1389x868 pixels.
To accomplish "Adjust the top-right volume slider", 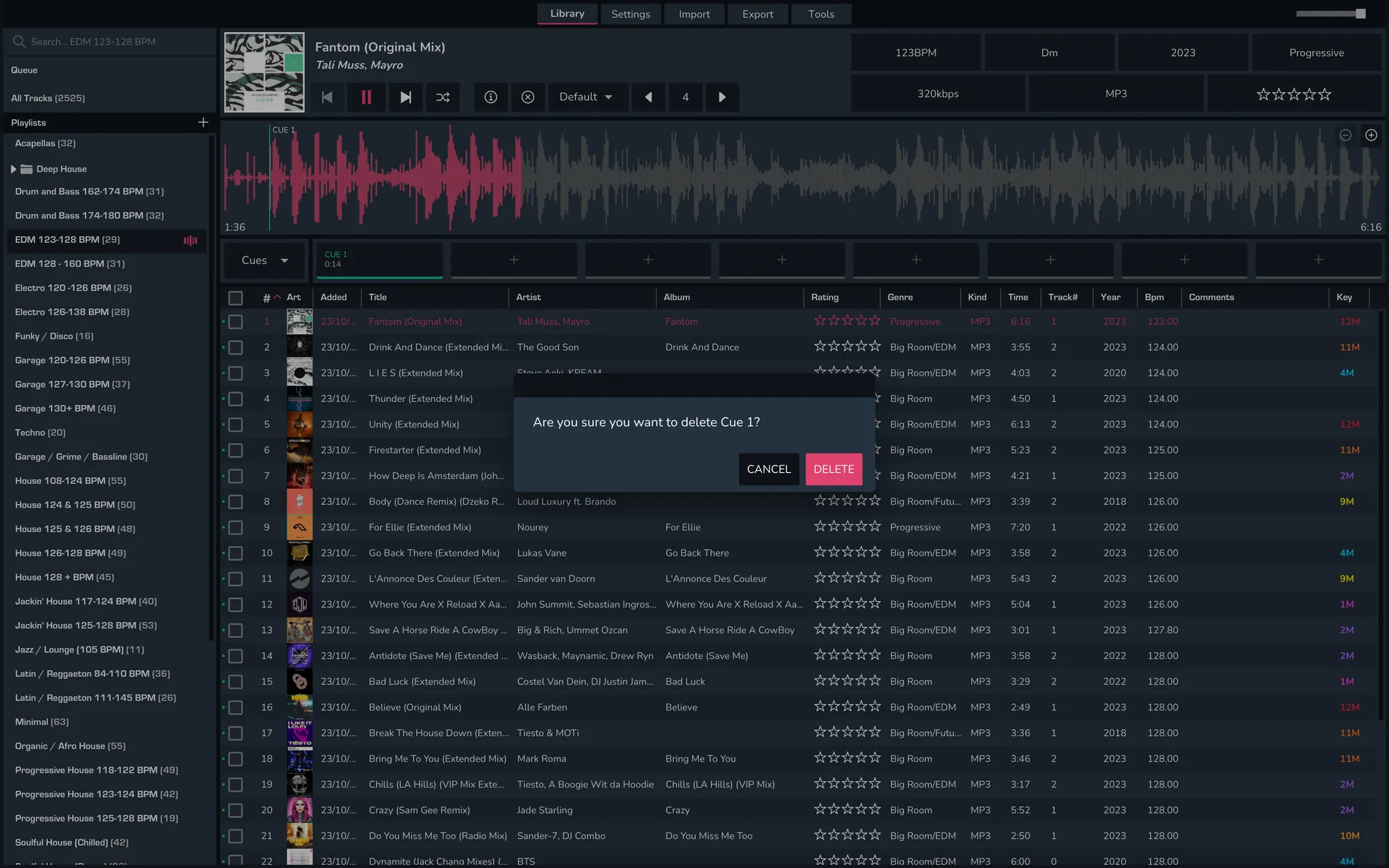I will pyautogui.click(x=1360, y=14).
